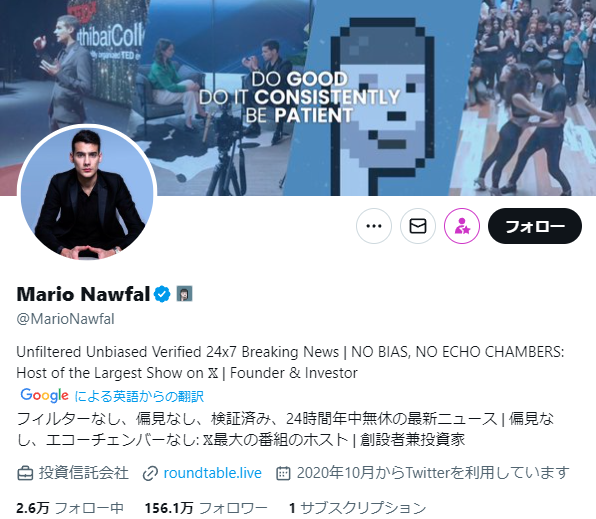This screenshot has height=519, width=596.
Task: Click the briefcase icon next to 投資信託会社
Action: pos(25,473)
